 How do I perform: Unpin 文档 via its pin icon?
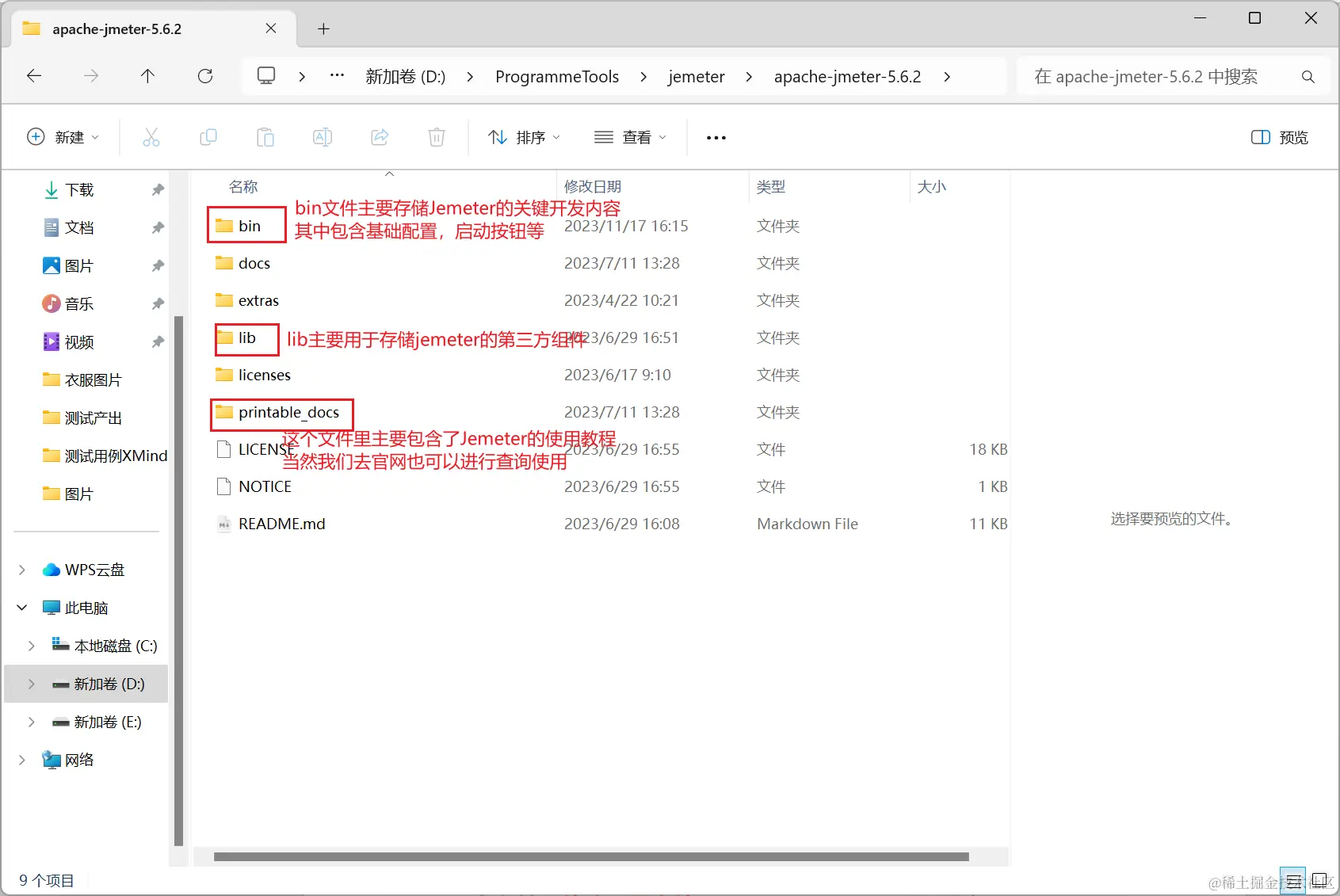coord(158,227)
